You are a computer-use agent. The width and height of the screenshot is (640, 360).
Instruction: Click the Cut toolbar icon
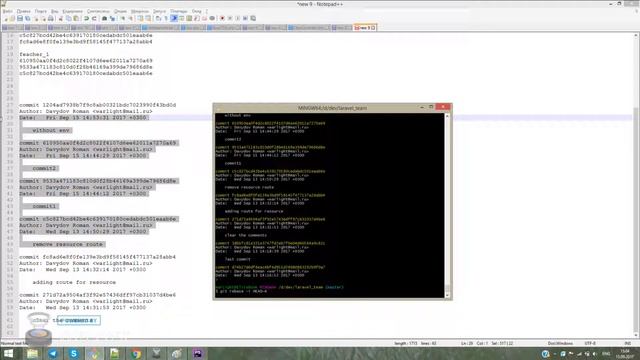[x=60, y=18]
